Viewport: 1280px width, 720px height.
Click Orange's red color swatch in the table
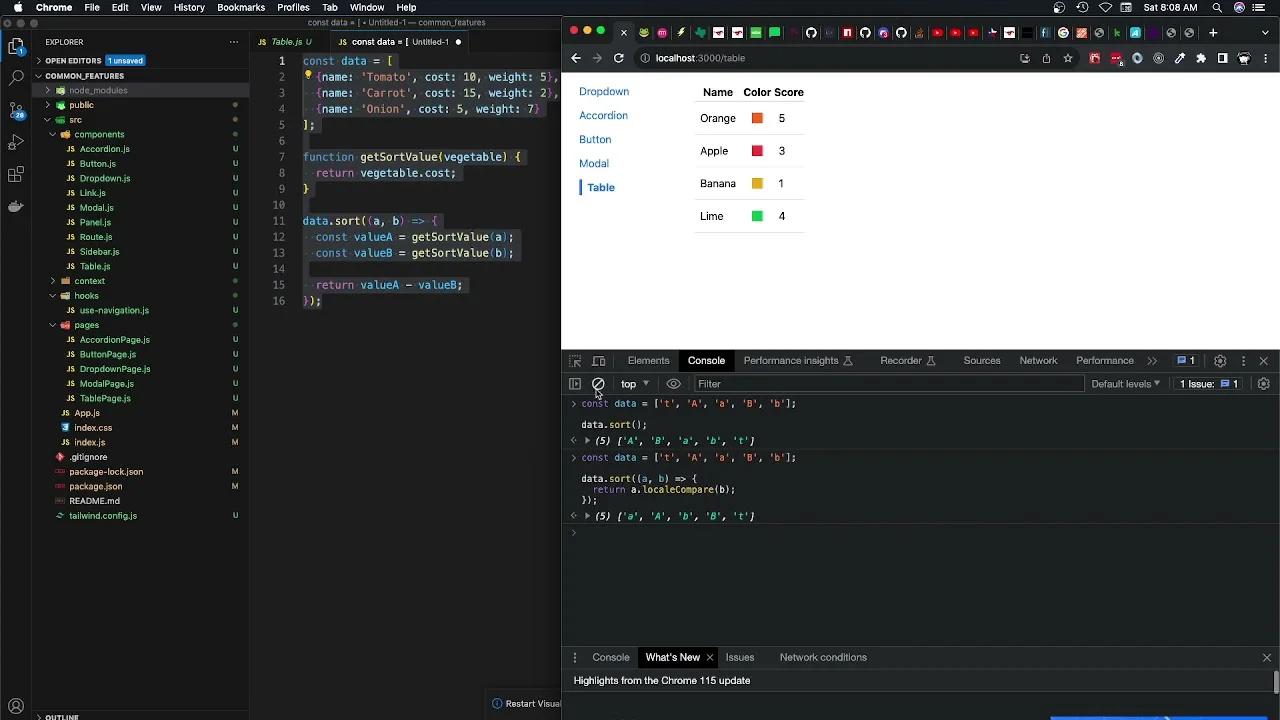pos(757,118)
